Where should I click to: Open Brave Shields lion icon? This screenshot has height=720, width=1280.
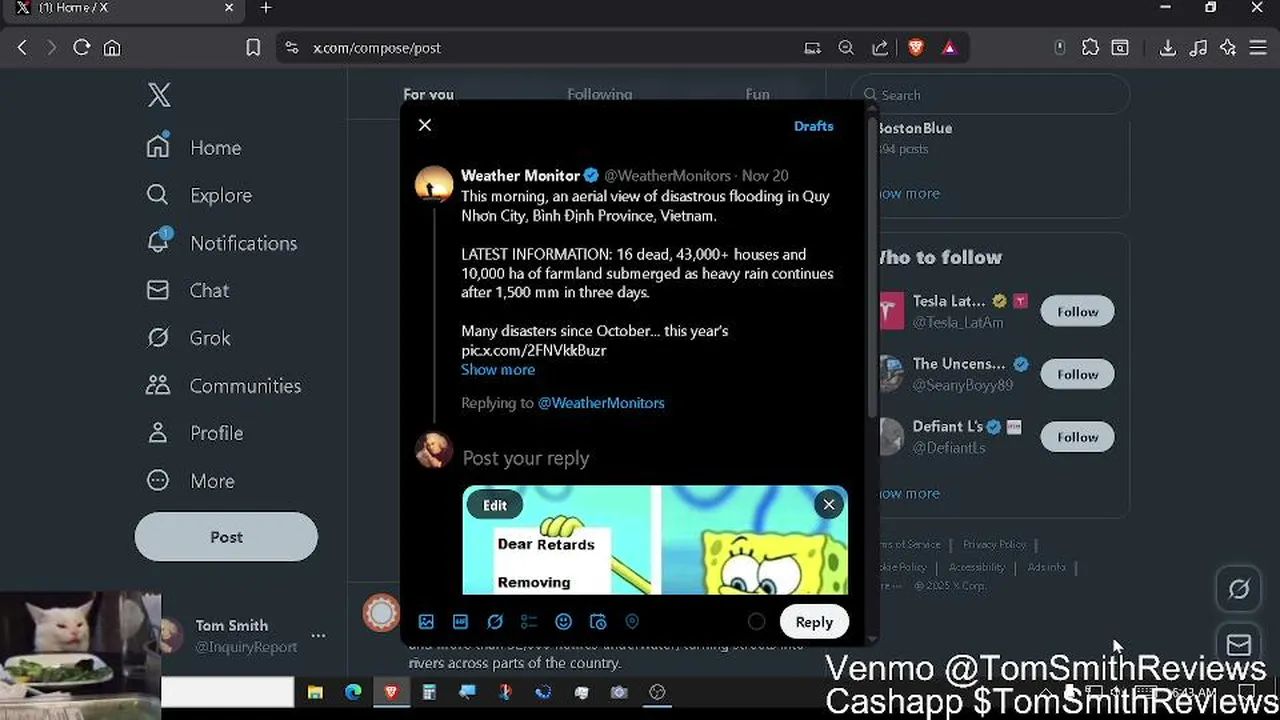[x=916, y=47]
